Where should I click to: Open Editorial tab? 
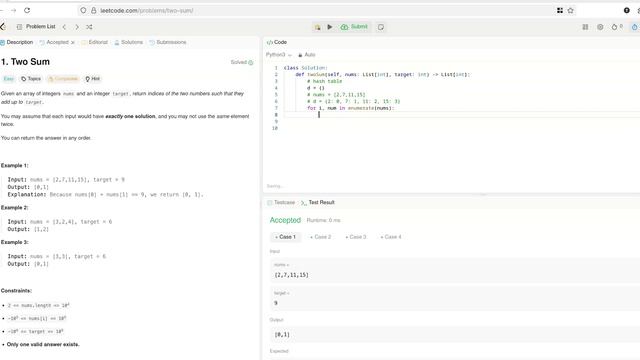[x=95, y=42]
